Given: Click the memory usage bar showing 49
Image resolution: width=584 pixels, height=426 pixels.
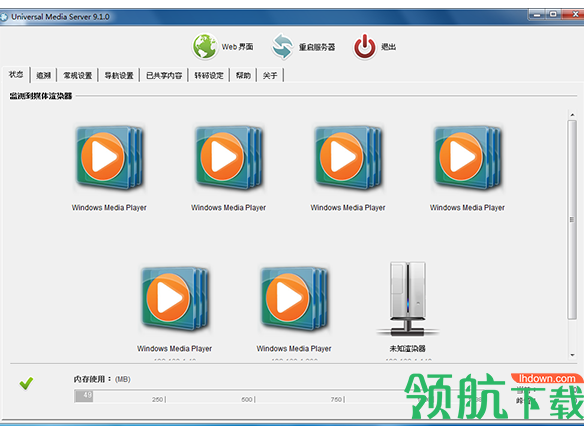Looking at the screenshot, I should (x=84, y=396).
